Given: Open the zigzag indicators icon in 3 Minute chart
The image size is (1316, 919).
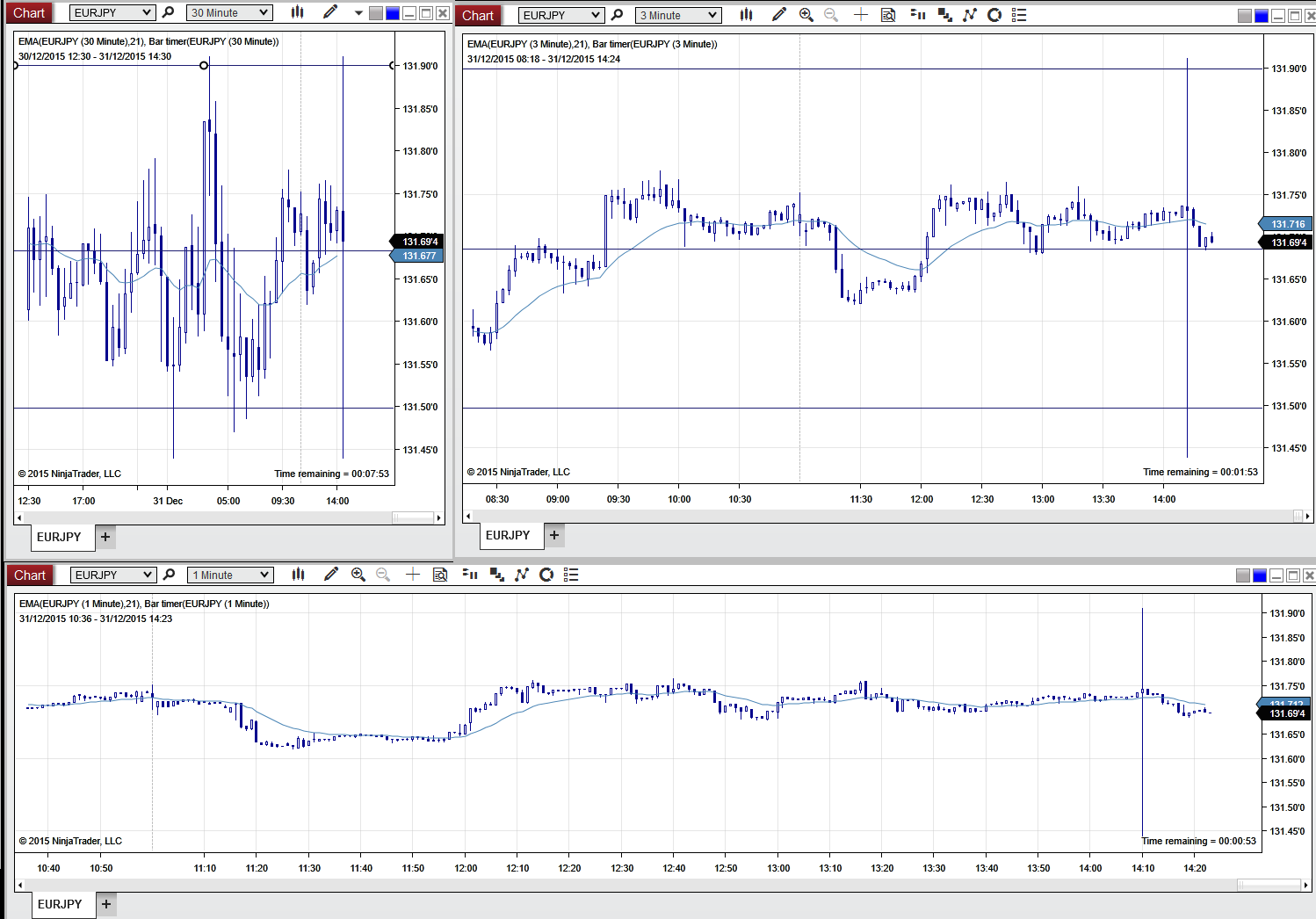Looking at the screenshot, I should point(970,15).
